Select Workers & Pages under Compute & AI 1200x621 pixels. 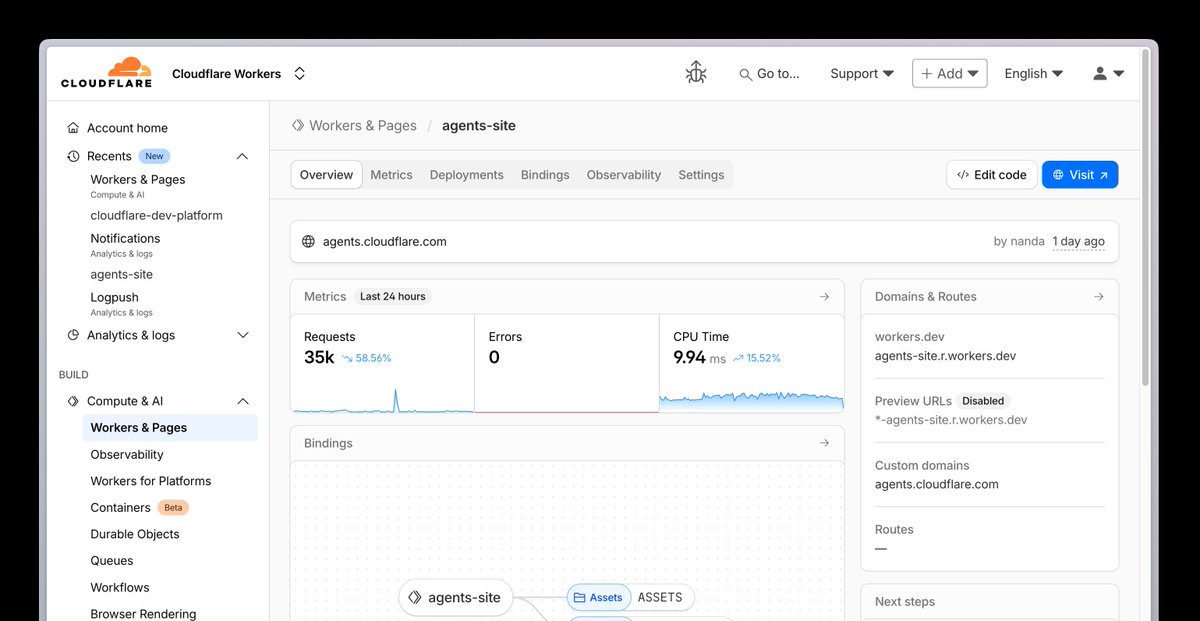click(x=170, y=427)
